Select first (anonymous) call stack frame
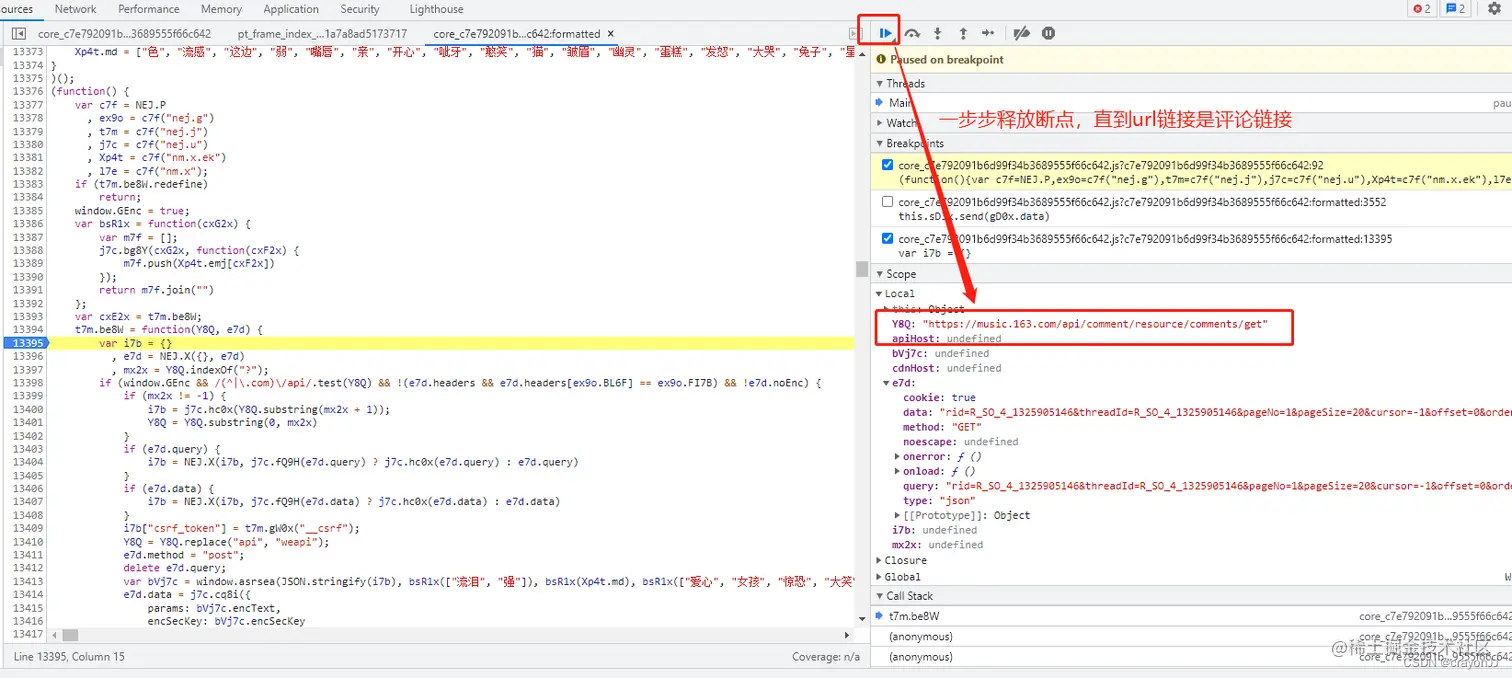Image resolution: width=1512 pixels, height=678 pixels. (x=1191, y=637)
